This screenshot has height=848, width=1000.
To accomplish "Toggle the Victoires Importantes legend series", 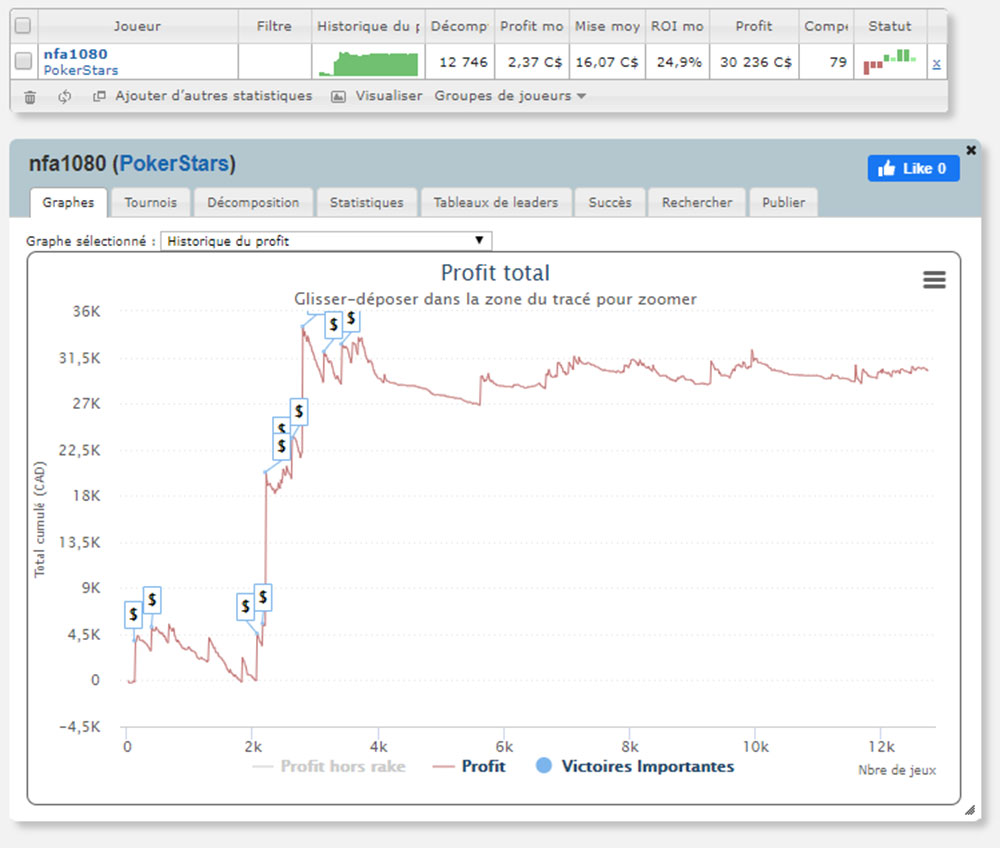I will click(635, 767).
